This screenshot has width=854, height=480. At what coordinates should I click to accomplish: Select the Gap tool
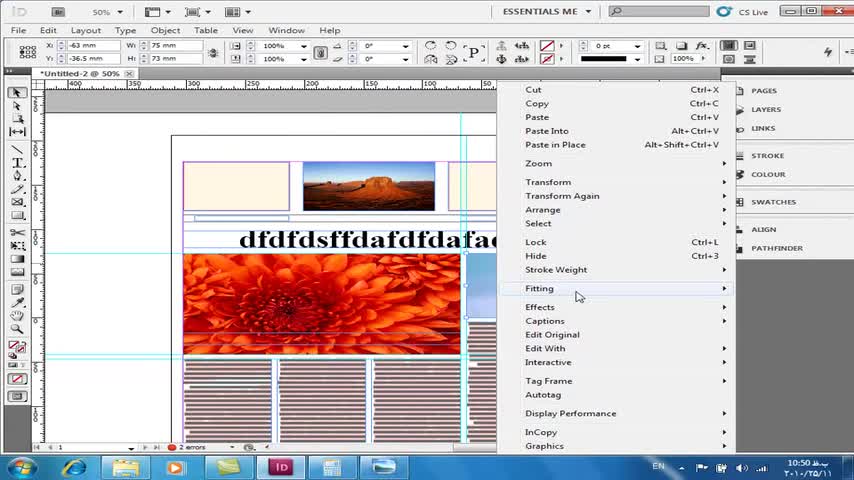click(x=16, y=132)
